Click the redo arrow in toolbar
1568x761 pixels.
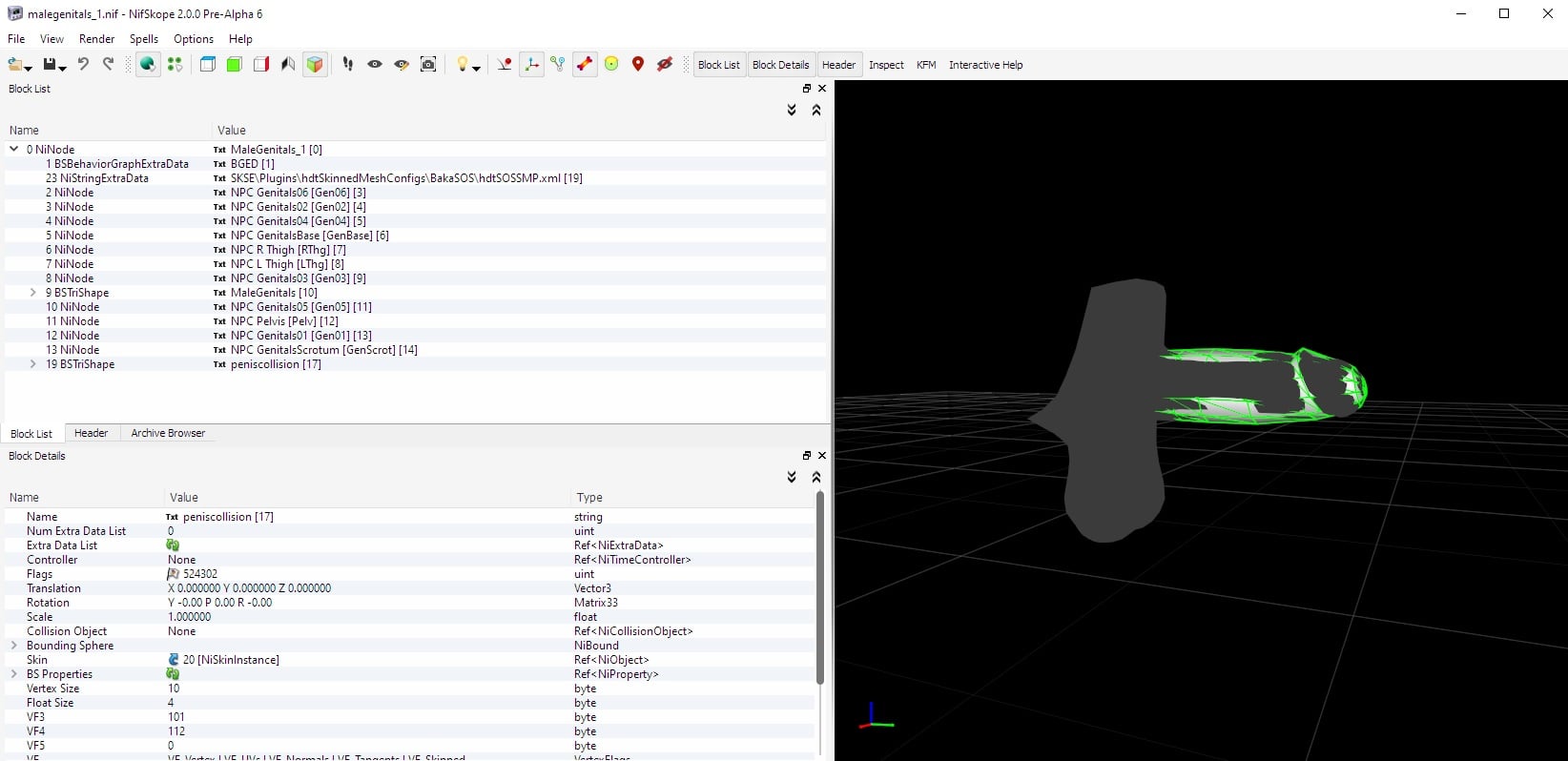[x=109, y=64]
